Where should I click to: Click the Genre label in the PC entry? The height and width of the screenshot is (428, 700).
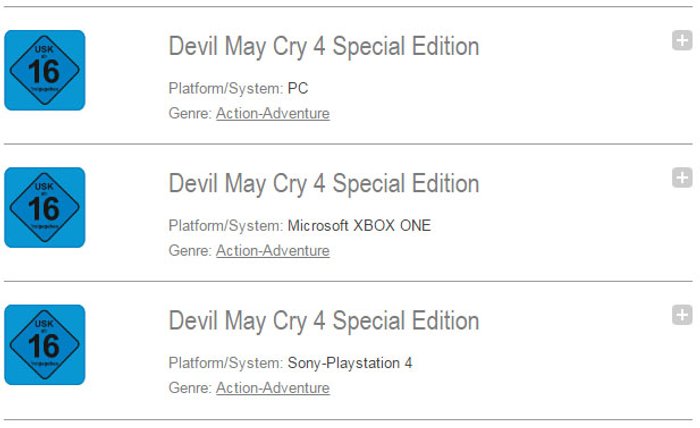pos(190,113)
